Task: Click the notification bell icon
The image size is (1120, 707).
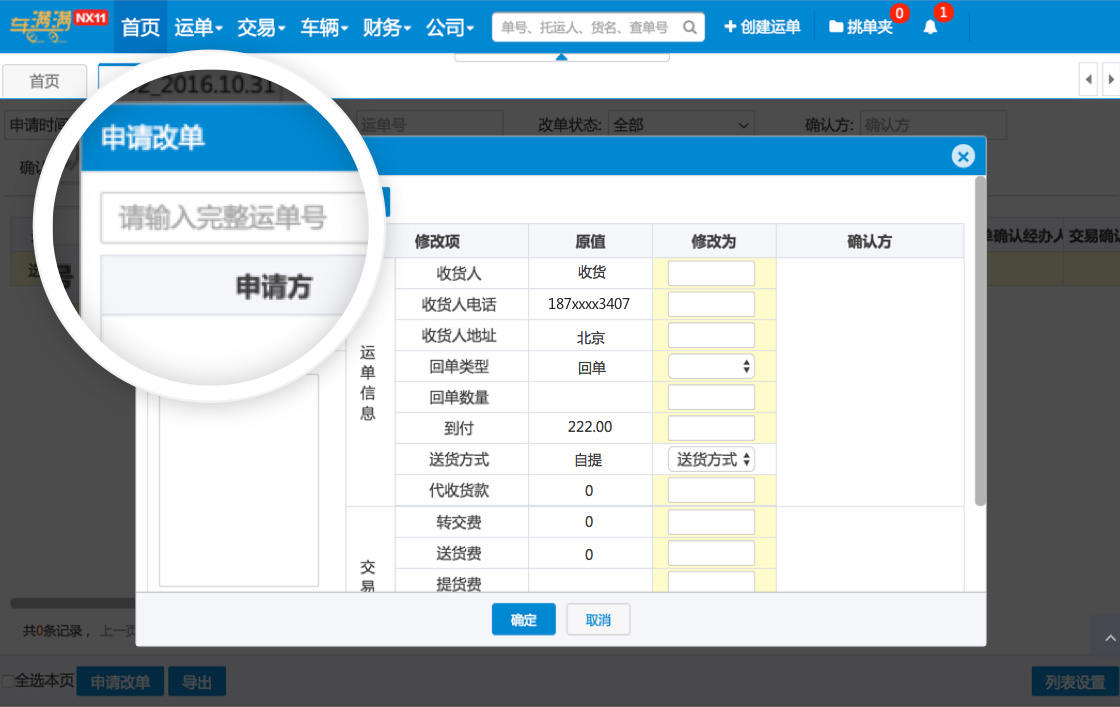Action: point(930,27)
